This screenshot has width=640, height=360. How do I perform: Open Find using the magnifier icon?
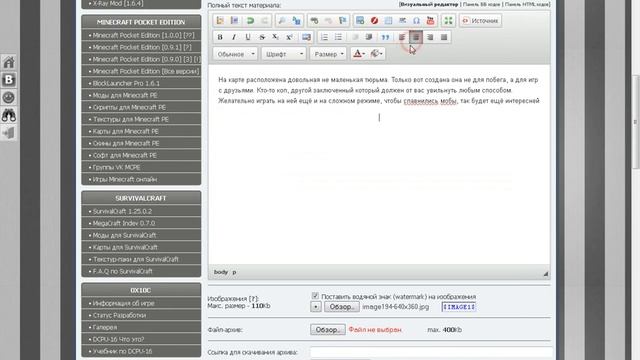point(282,20)
